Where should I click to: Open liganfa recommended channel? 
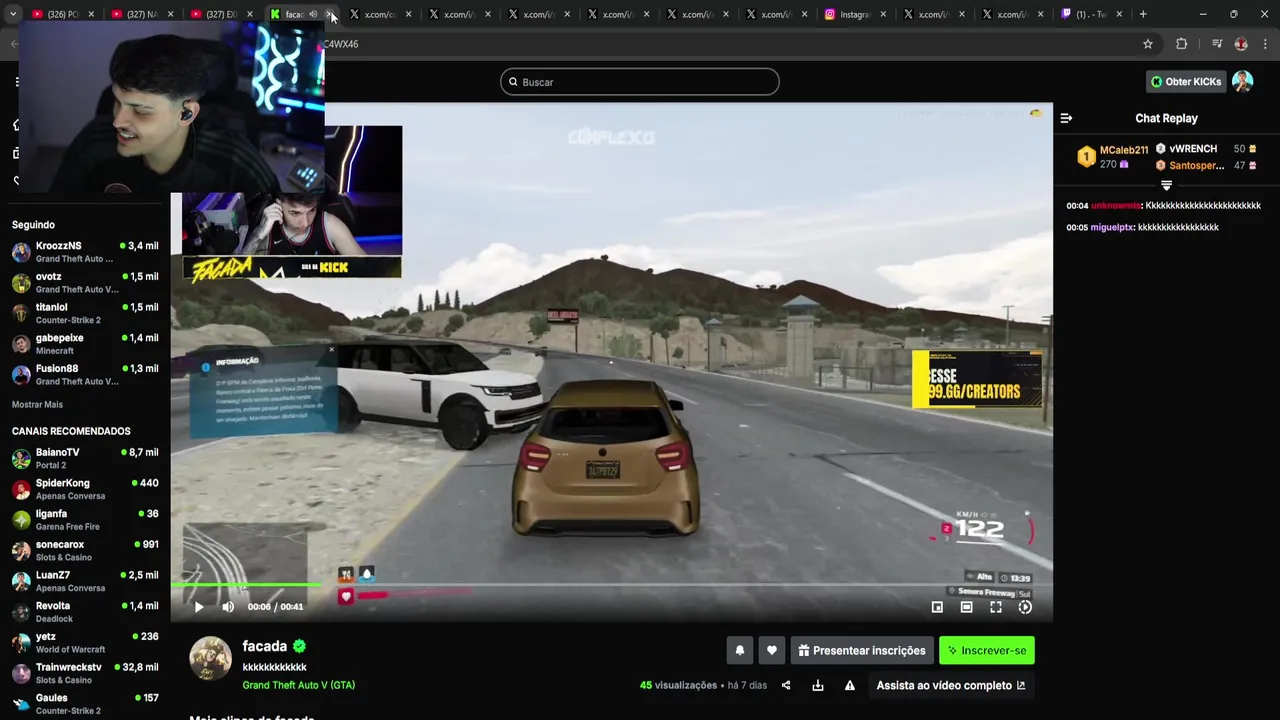(85, 520)
